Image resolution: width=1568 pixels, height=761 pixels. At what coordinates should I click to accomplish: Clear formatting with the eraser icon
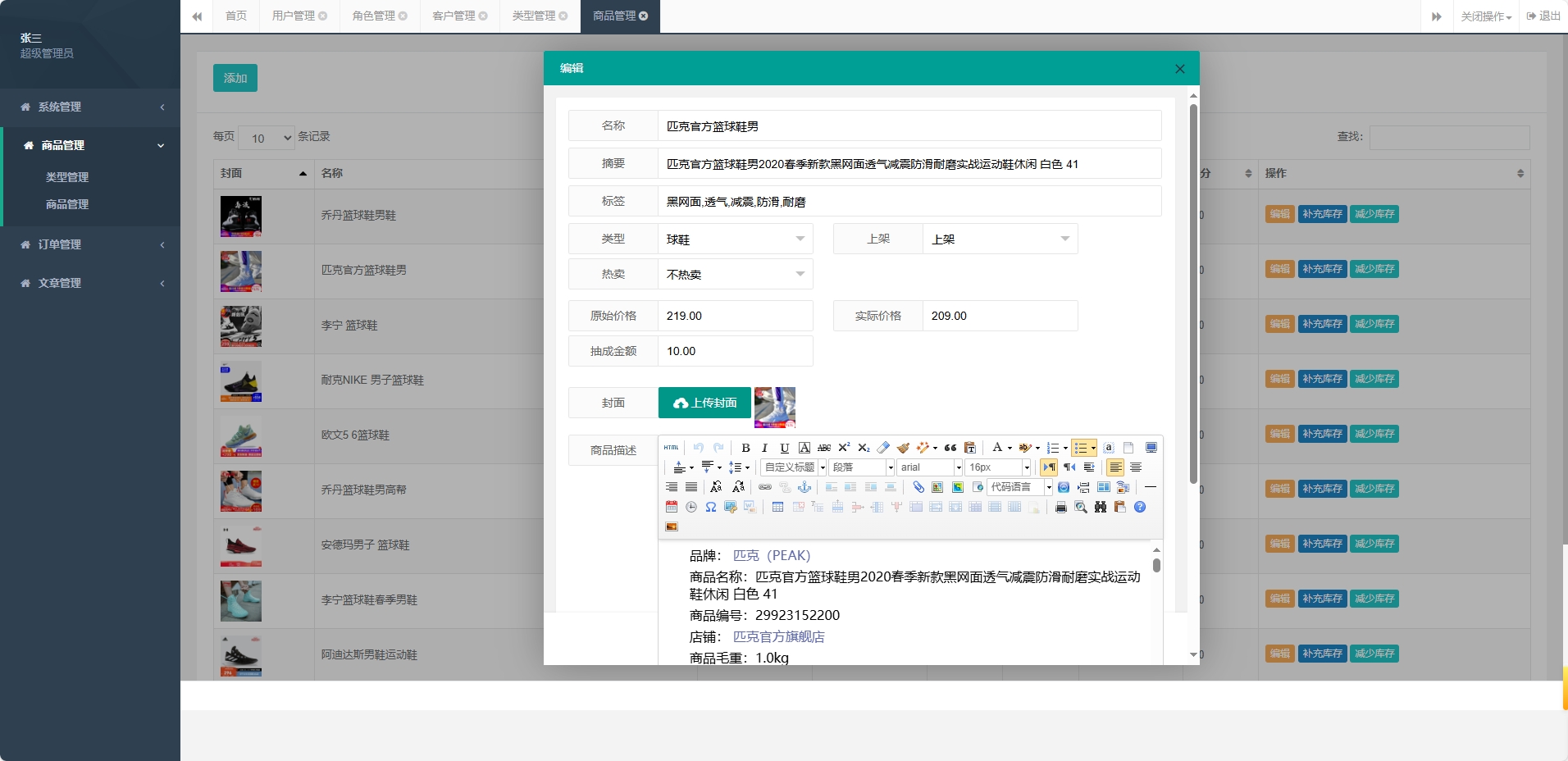pyautogui.click(x=882, y=448)
